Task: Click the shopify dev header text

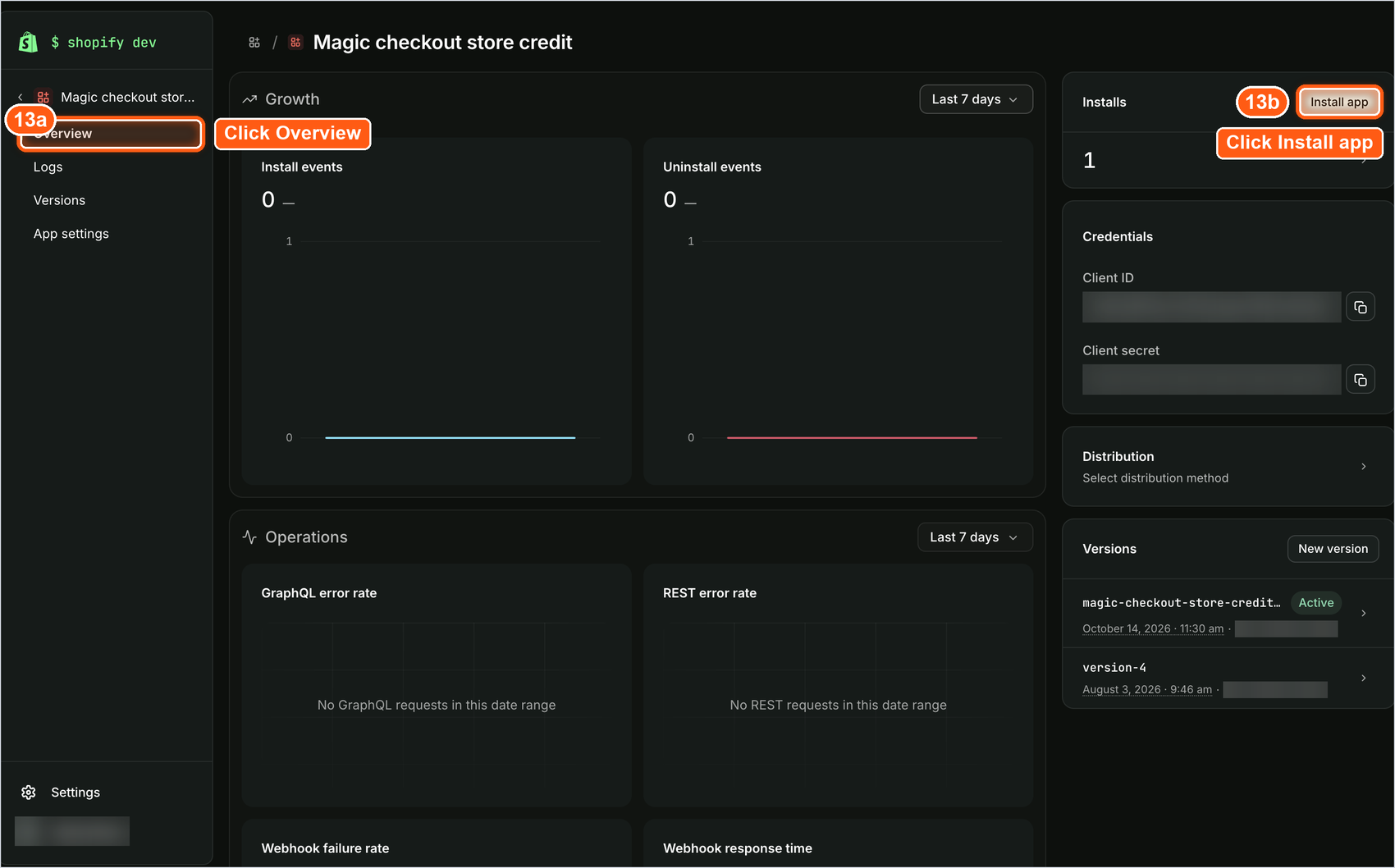Action: pyautogui.click(x=103, y=43)
